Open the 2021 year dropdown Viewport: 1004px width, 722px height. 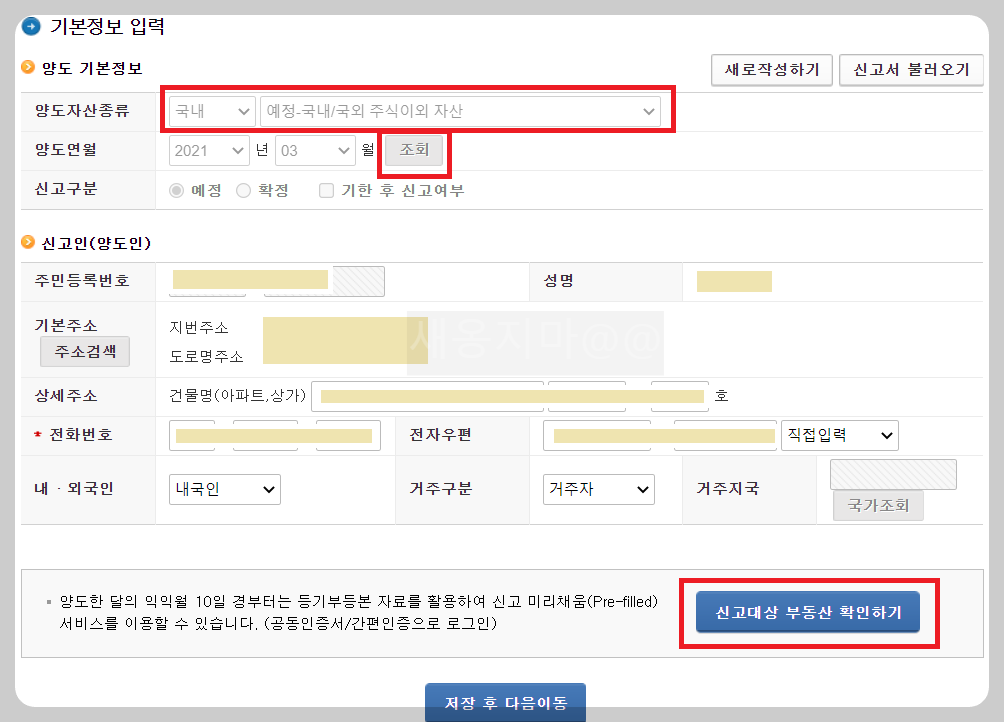point(209,149)
